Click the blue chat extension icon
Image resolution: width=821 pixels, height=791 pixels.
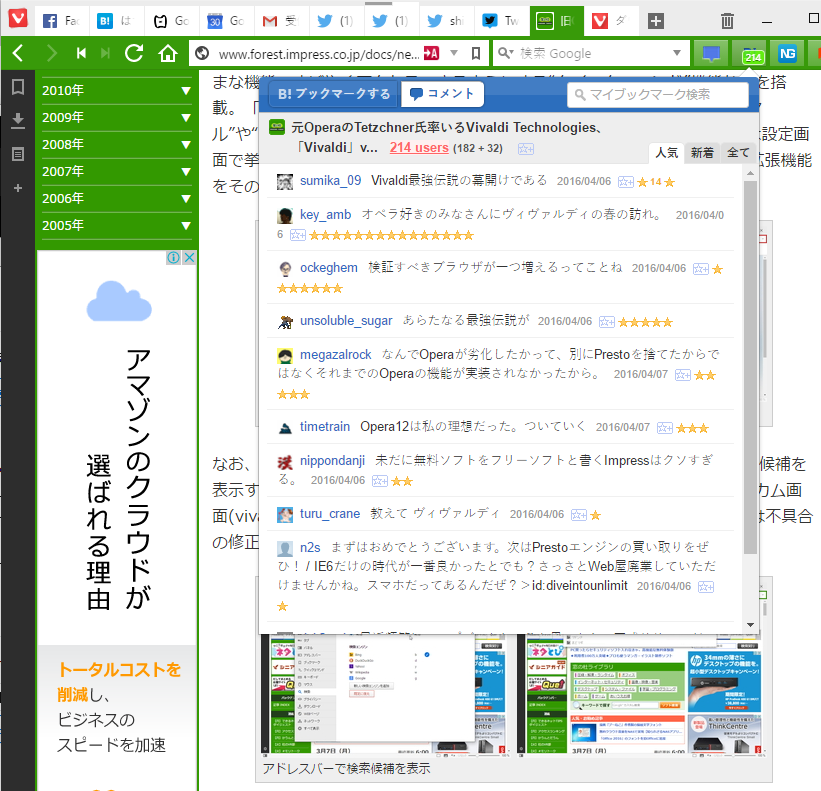click(711, 53)
